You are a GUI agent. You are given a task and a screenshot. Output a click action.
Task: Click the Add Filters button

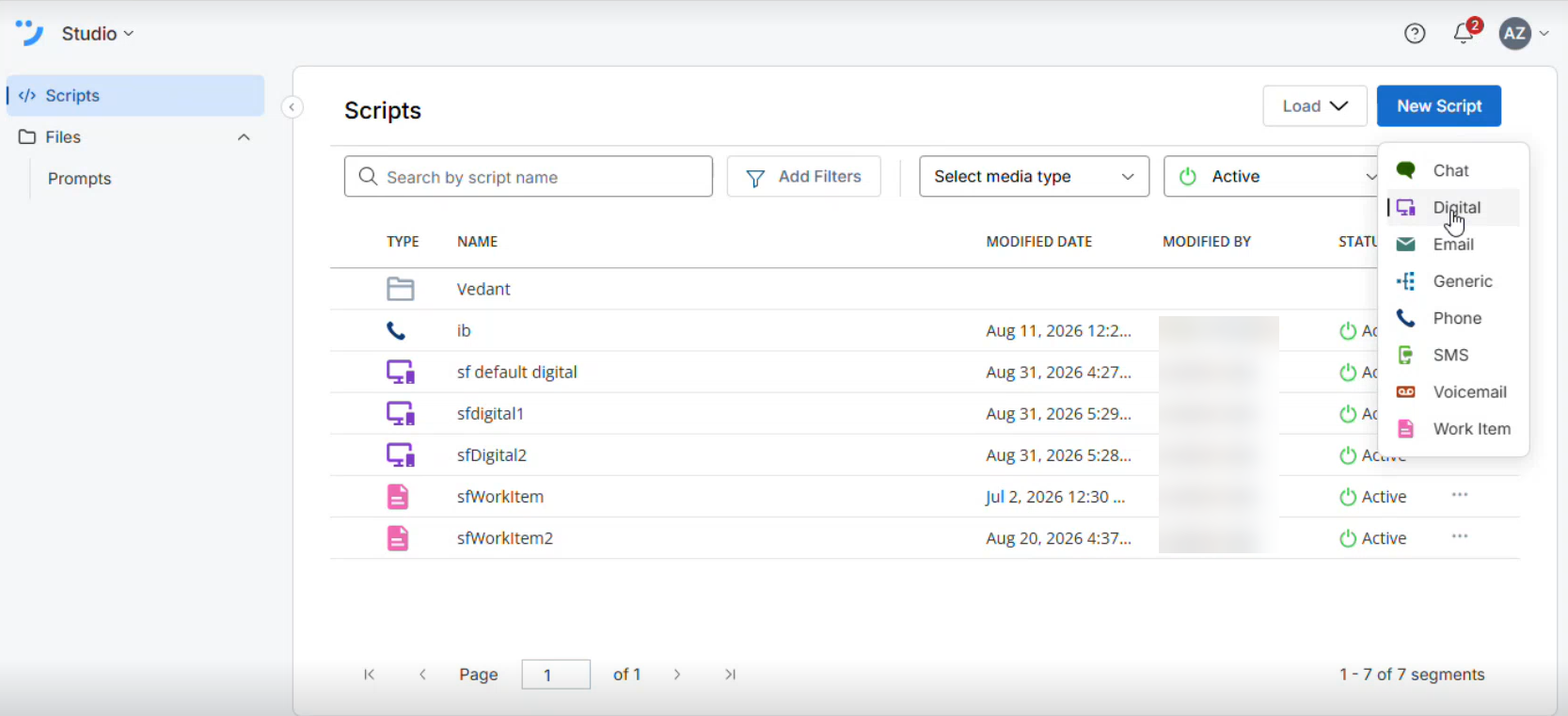pyautogui.click(x=803, y=177)
